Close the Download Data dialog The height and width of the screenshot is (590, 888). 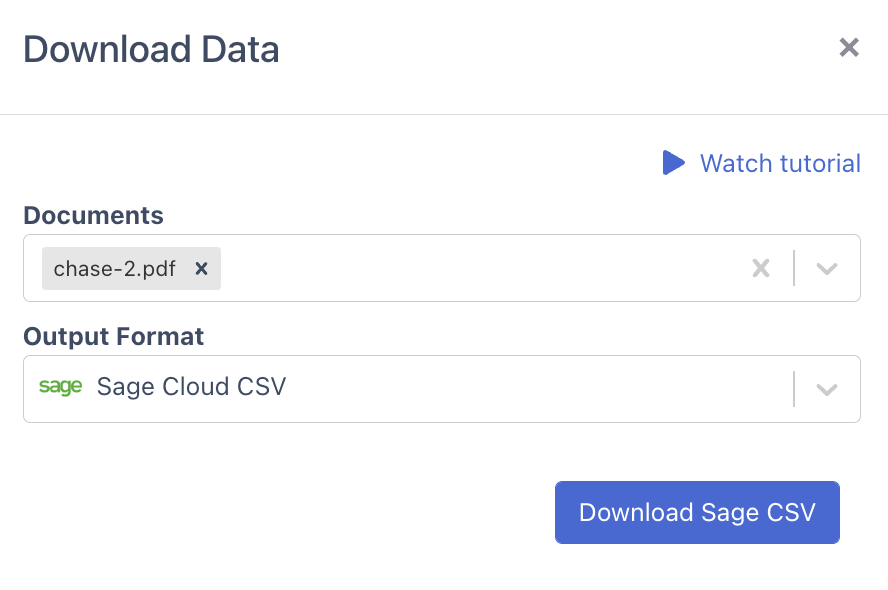(849, 47)
